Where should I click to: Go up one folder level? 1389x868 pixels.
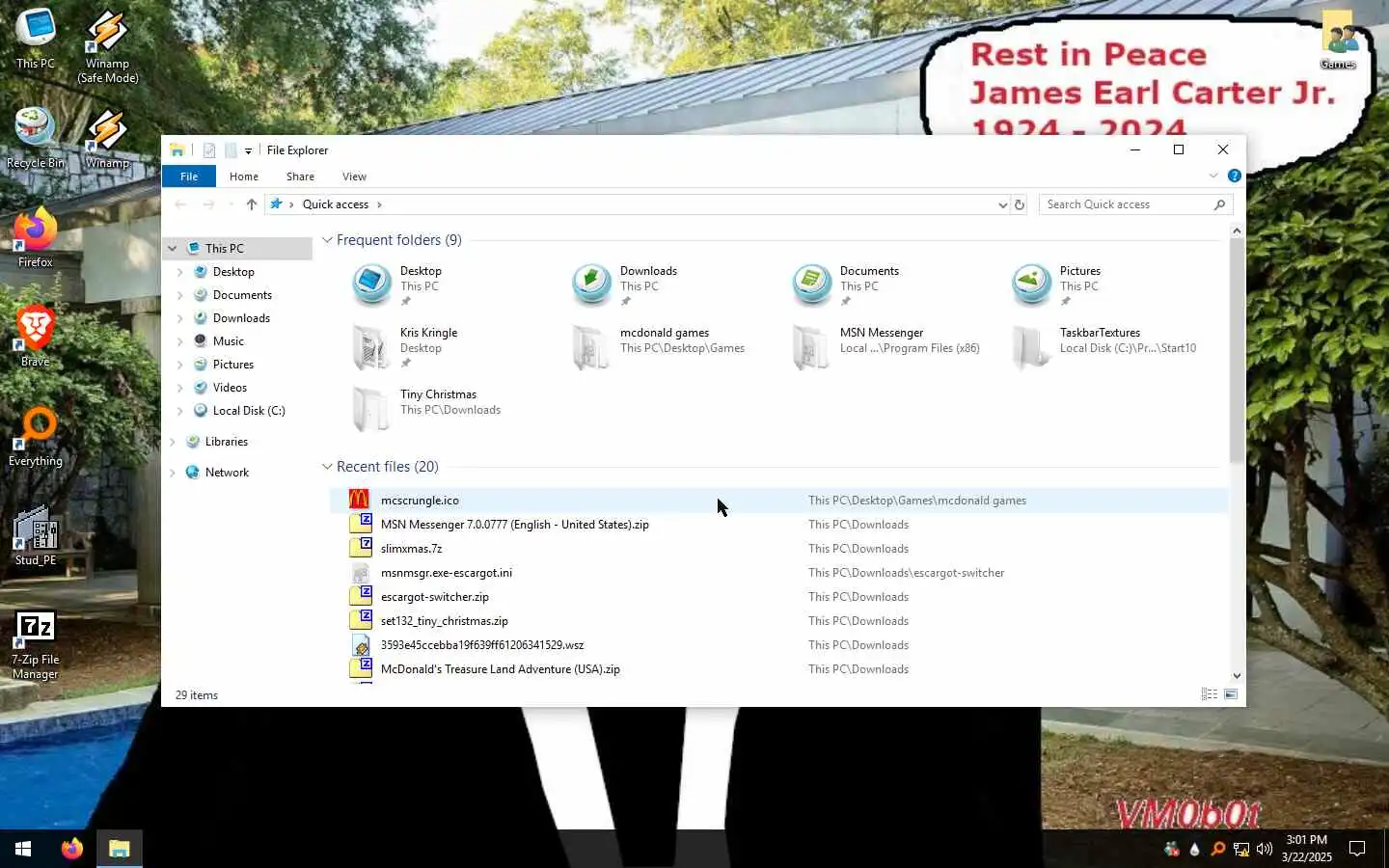tap(252, 204)
